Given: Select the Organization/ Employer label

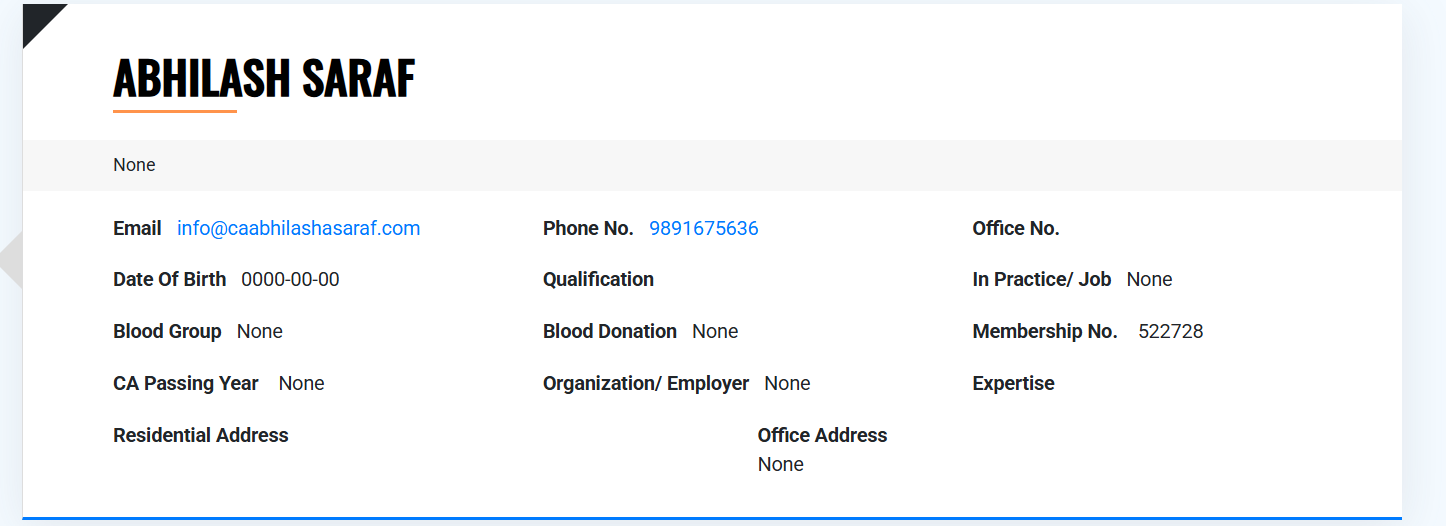Looking at the screenshot, I should click(645, 383).
